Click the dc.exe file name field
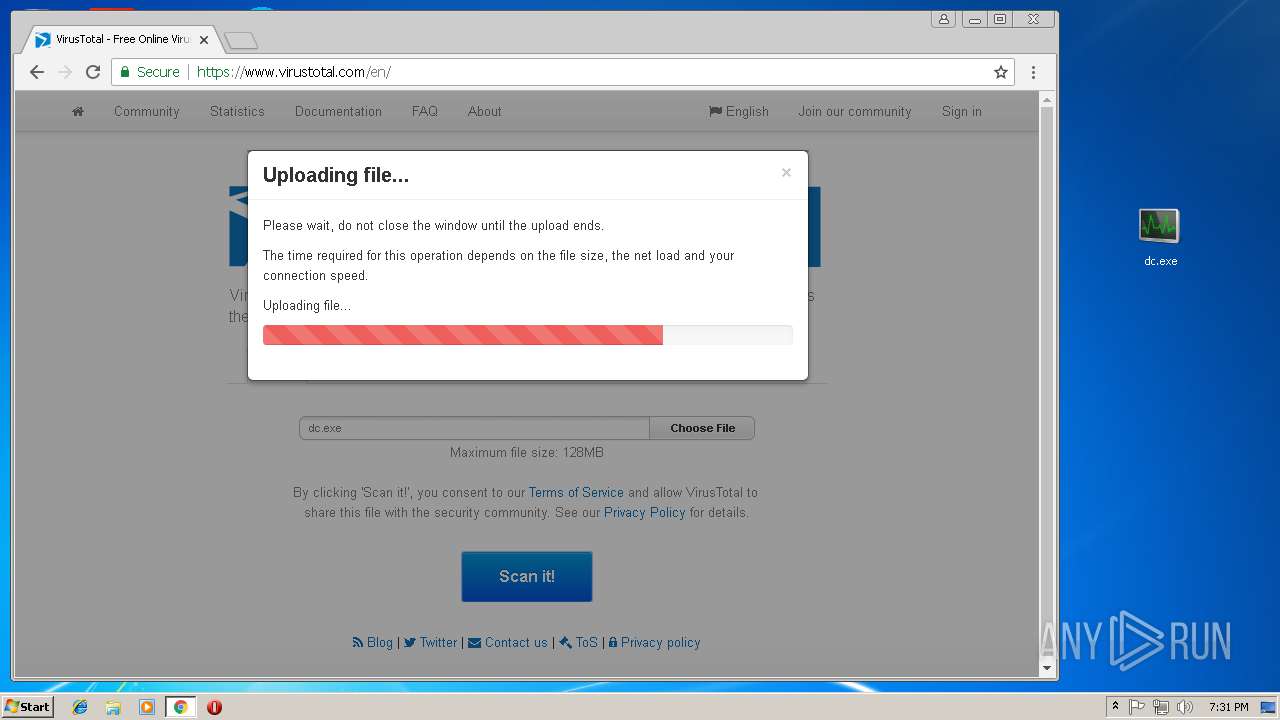 click(x=474, y=428)
